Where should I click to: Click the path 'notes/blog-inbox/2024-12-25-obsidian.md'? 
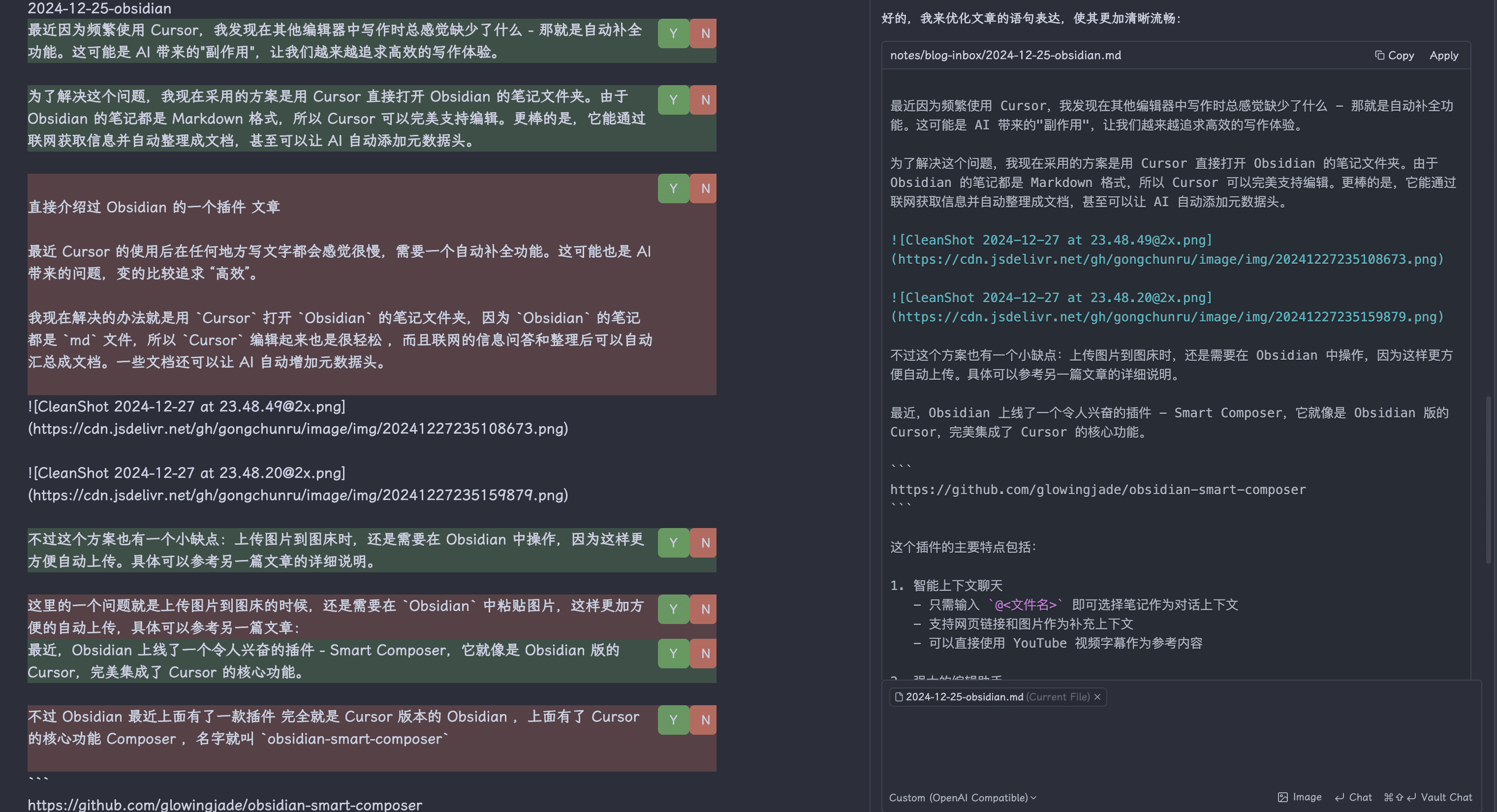1005,55
